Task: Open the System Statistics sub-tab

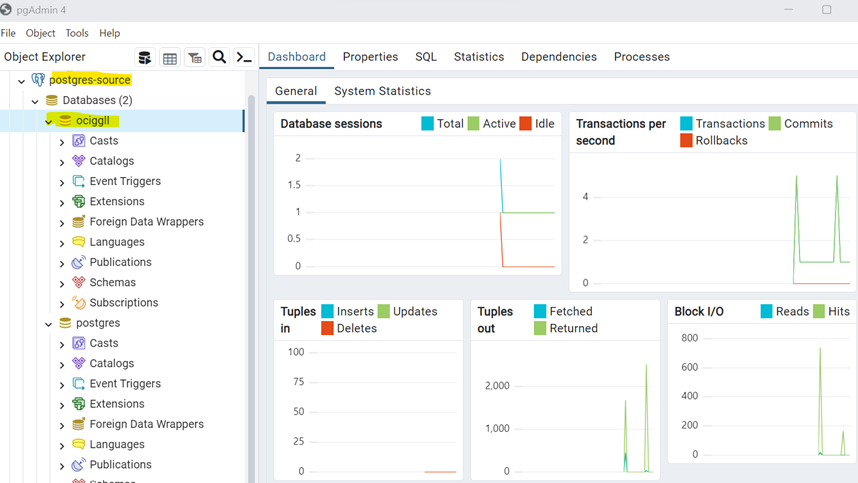Action: (x=382, y=91)
